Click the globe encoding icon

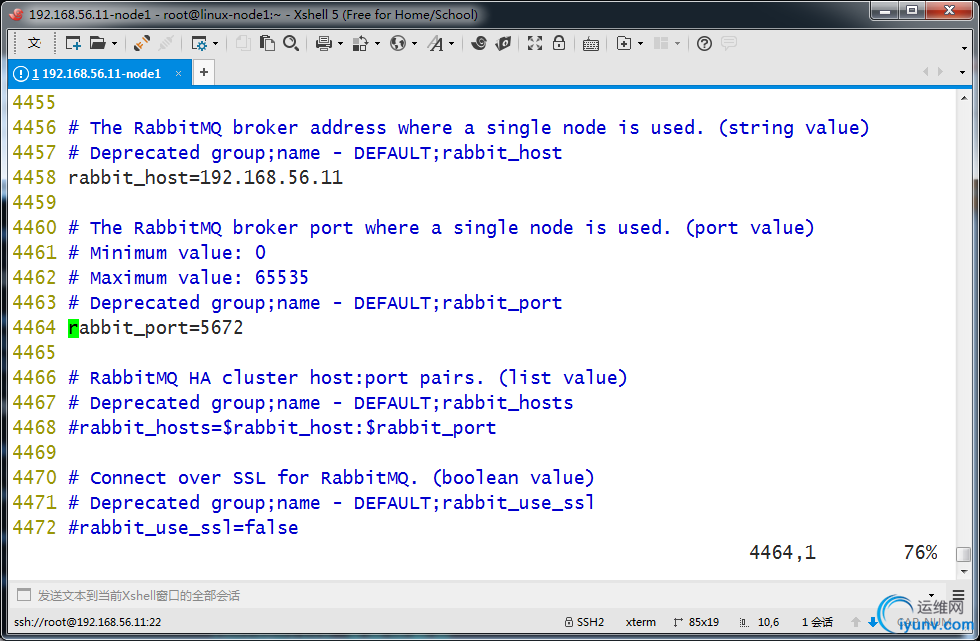(x=398, y=43)
